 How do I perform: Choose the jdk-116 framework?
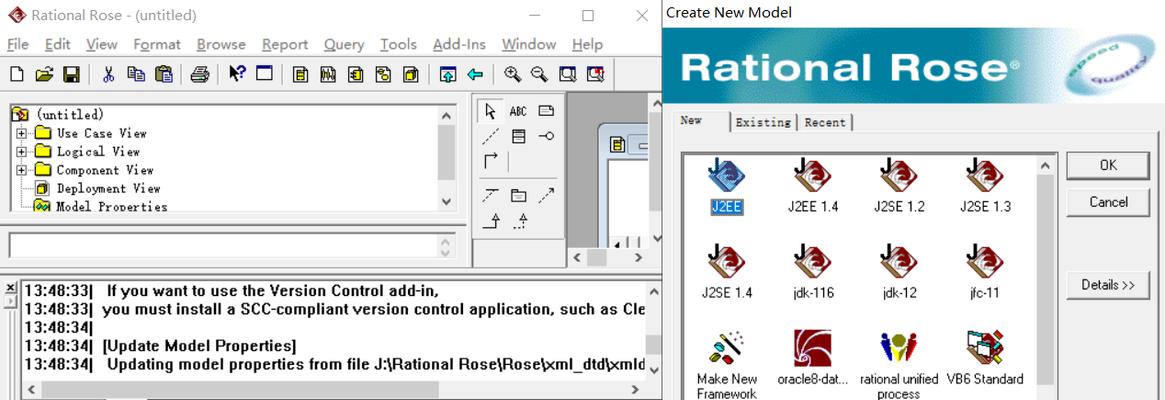[x=813, y=272]
